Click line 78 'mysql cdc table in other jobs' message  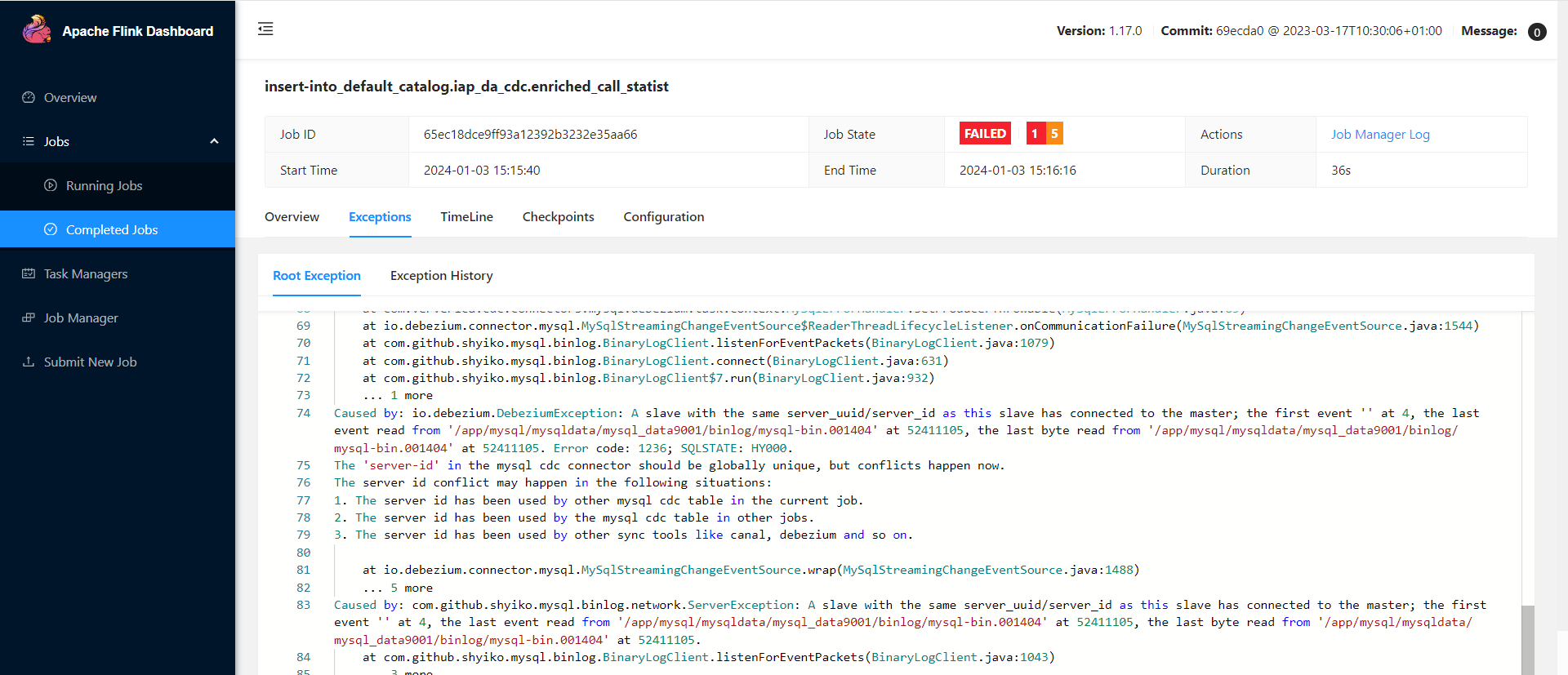[x=574, y=517]
